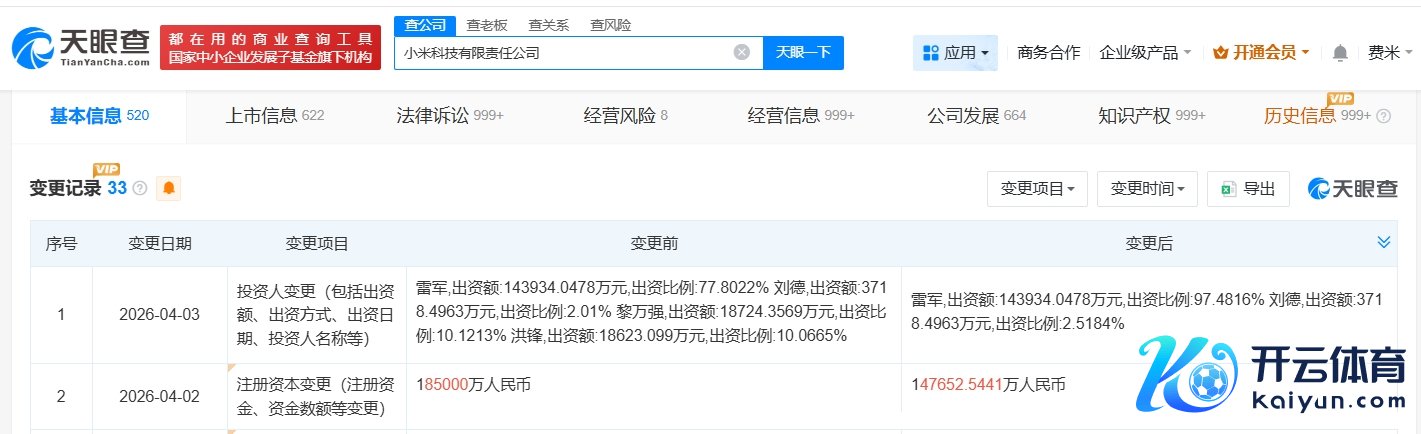
Task: Click the orange change-record alert bell
Action: coord(169,188)
